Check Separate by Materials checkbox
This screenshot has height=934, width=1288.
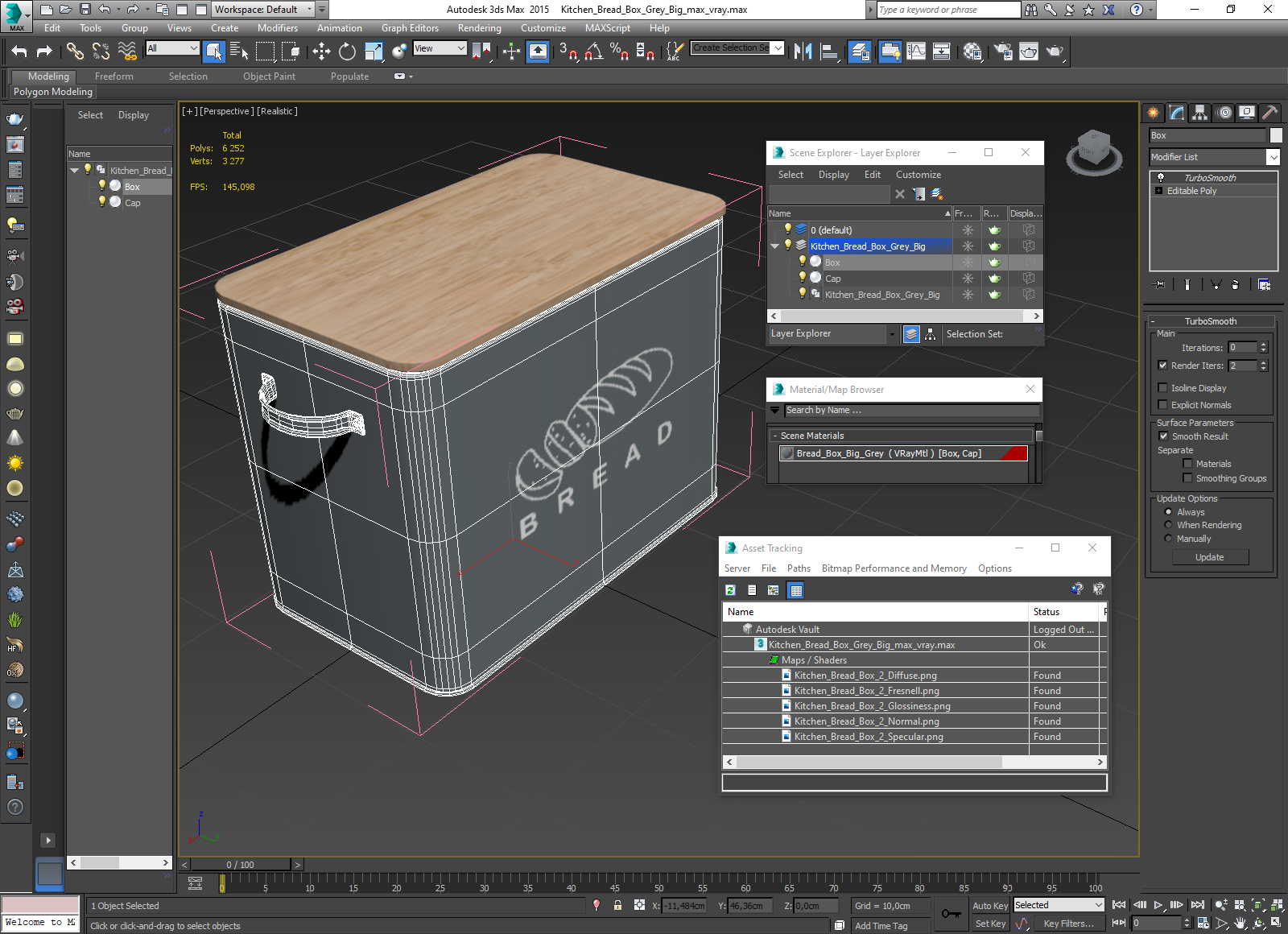(x=1187, y=463)
